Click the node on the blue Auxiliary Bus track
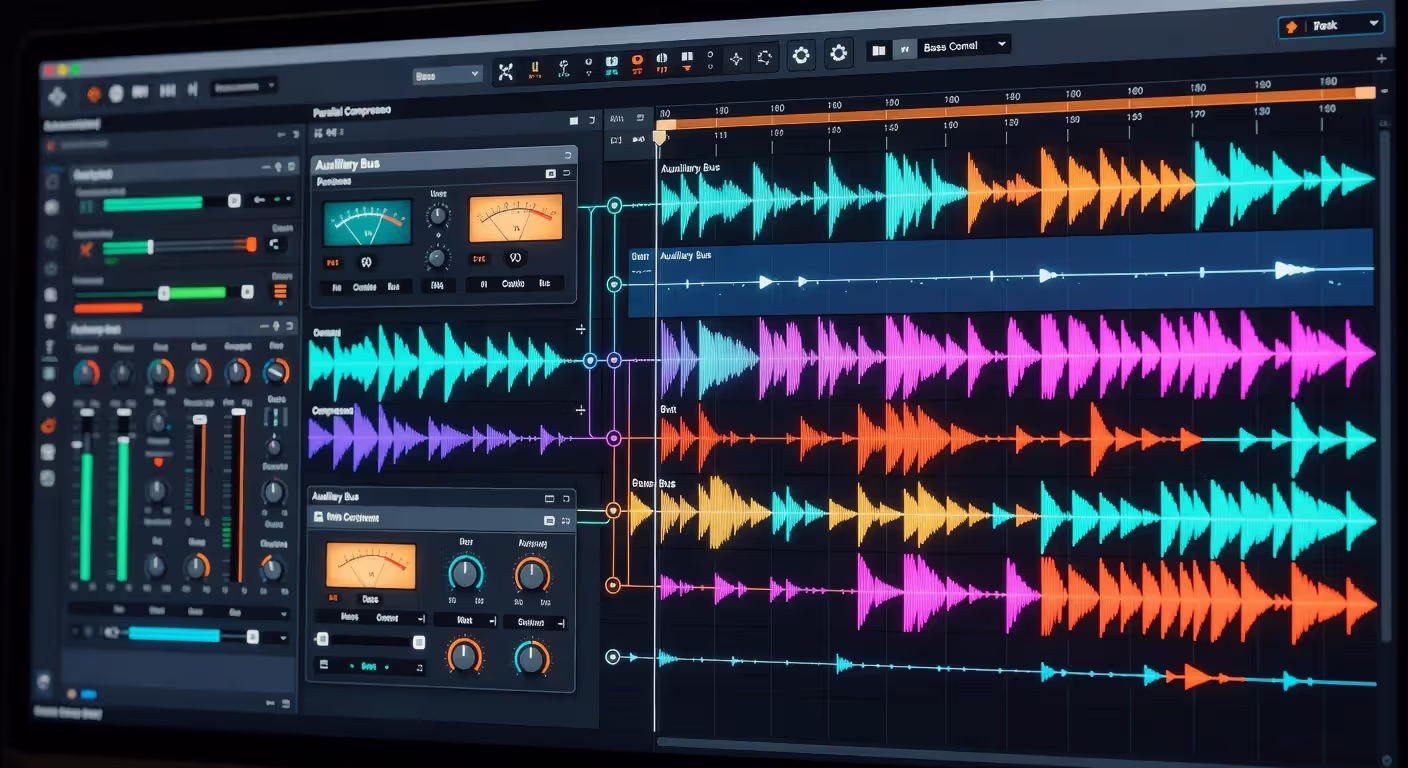The width and height of the screenshot is (1408, 768). 614,284
